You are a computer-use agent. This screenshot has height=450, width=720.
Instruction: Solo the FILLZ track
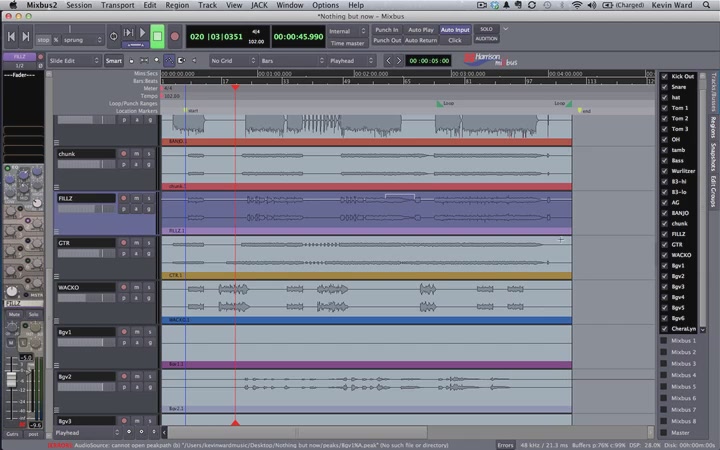pos(149,198)
